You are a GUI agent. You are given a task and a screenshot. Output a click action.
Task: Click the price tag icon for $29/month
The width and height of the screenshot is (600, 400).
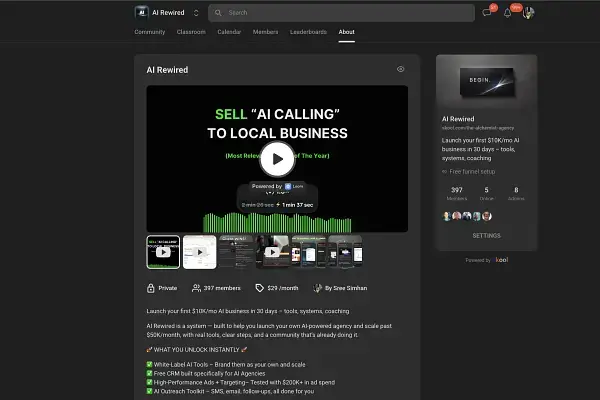pos(259,287)
